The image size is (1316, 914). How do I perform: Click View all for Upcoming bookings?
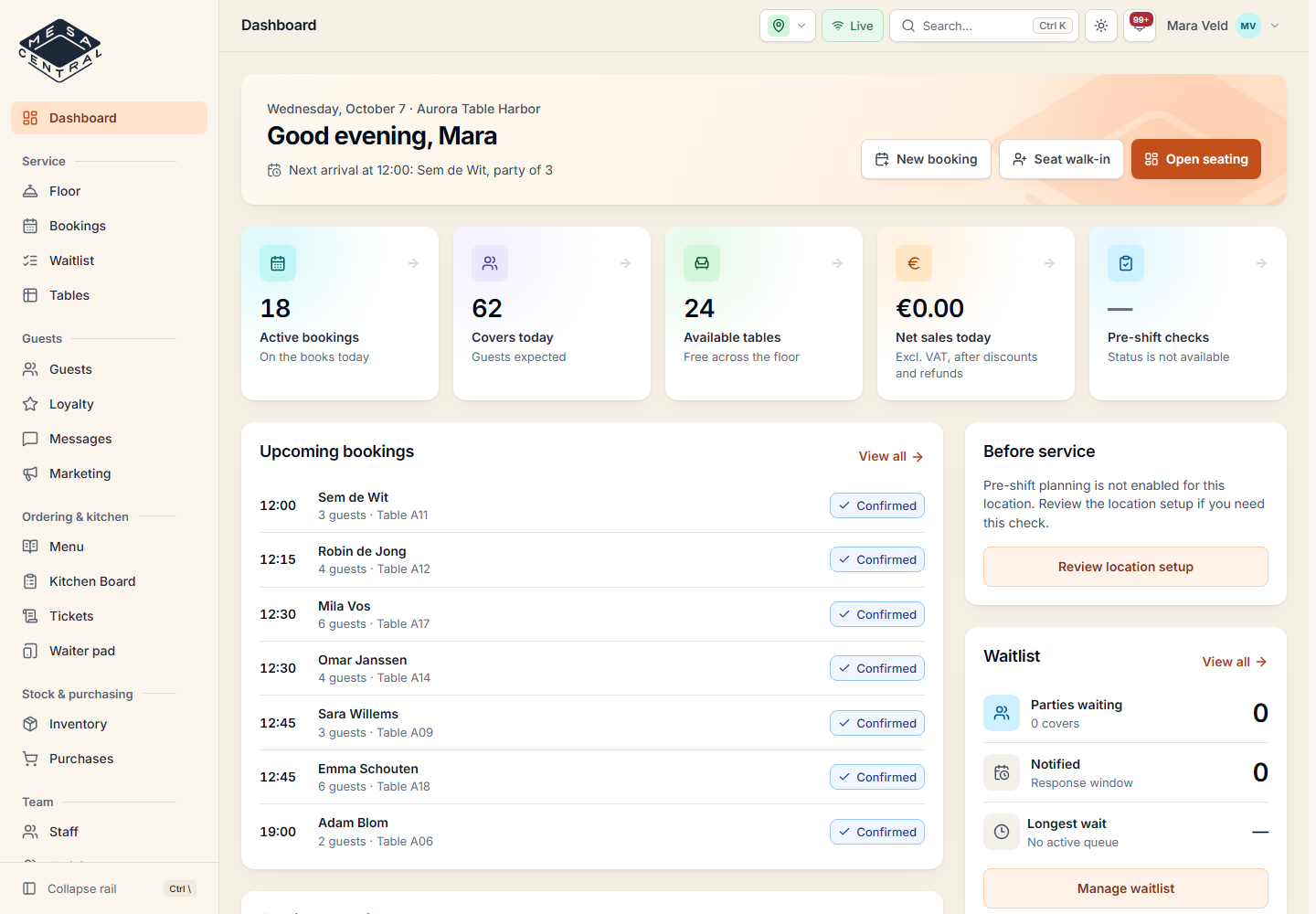pos(891,456)
